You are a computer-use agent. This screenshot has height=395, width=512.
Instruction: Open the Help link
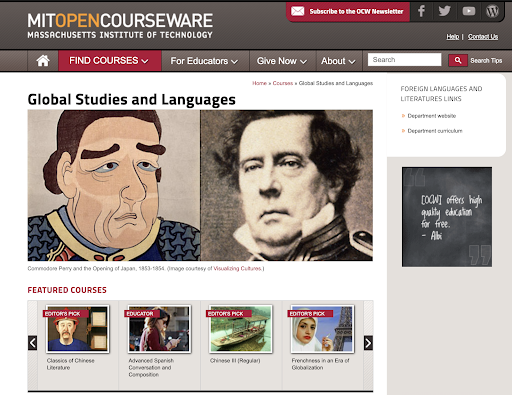point(453,37)
